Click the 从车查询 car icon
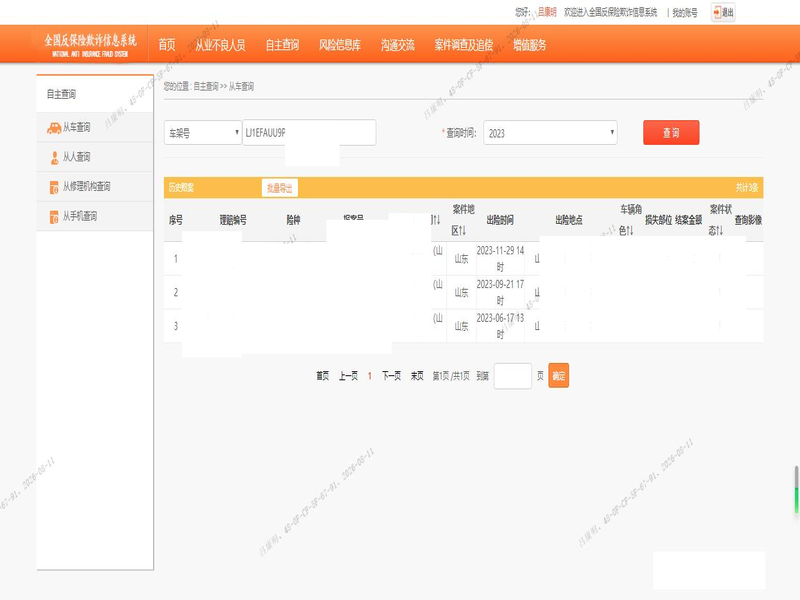800x600 pixels. pyautogui.click(x=54, y=128)
